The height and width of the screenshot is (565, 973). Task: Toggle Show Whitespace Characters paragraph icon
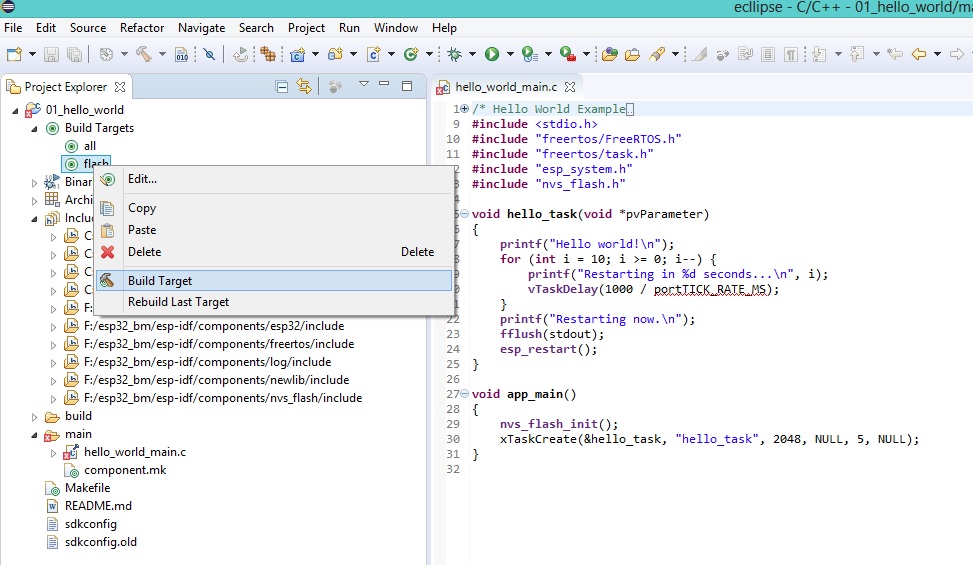(x=791, y=54)
